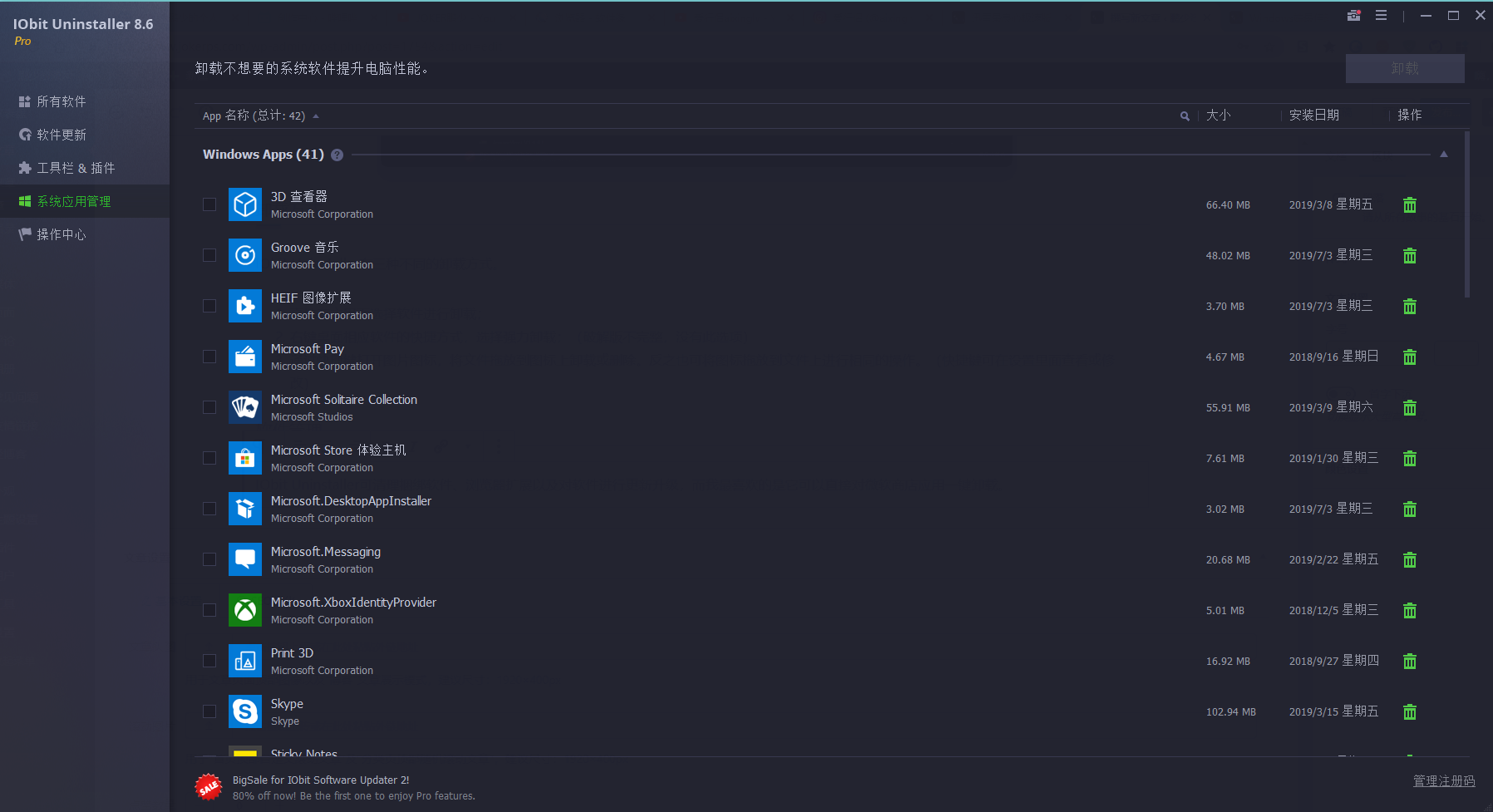Select the Skype checkbox
Viewport: 1493px width, 812px height.
(209, 711)
